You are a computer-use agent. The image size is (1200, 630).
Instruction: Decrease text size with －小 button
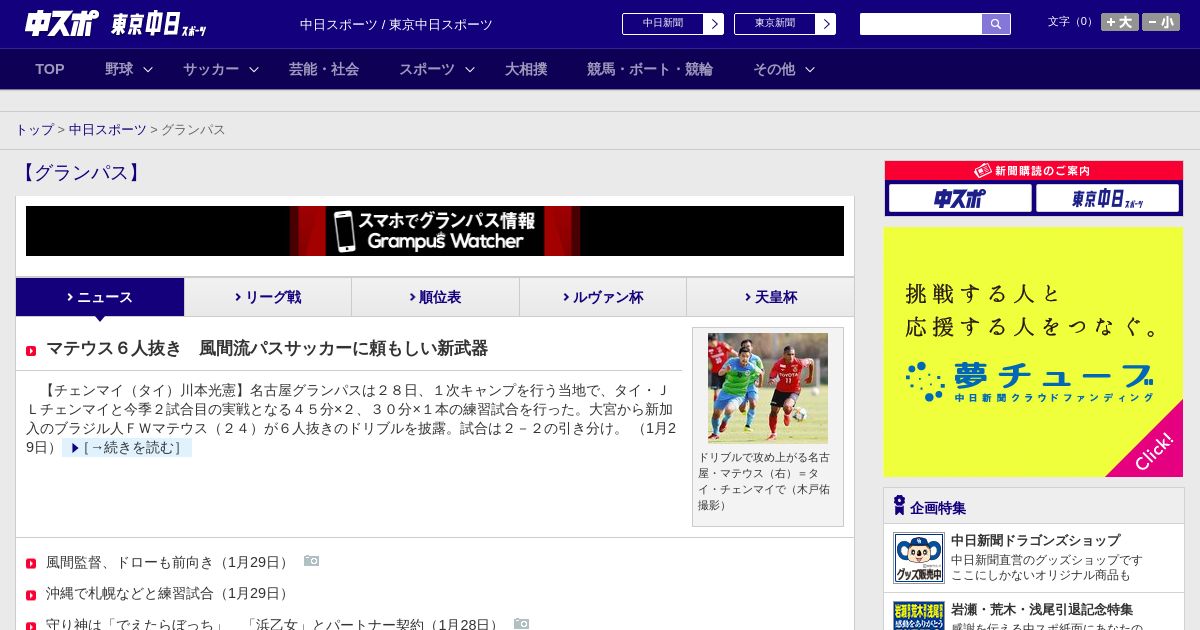[x=1161, y=22]
